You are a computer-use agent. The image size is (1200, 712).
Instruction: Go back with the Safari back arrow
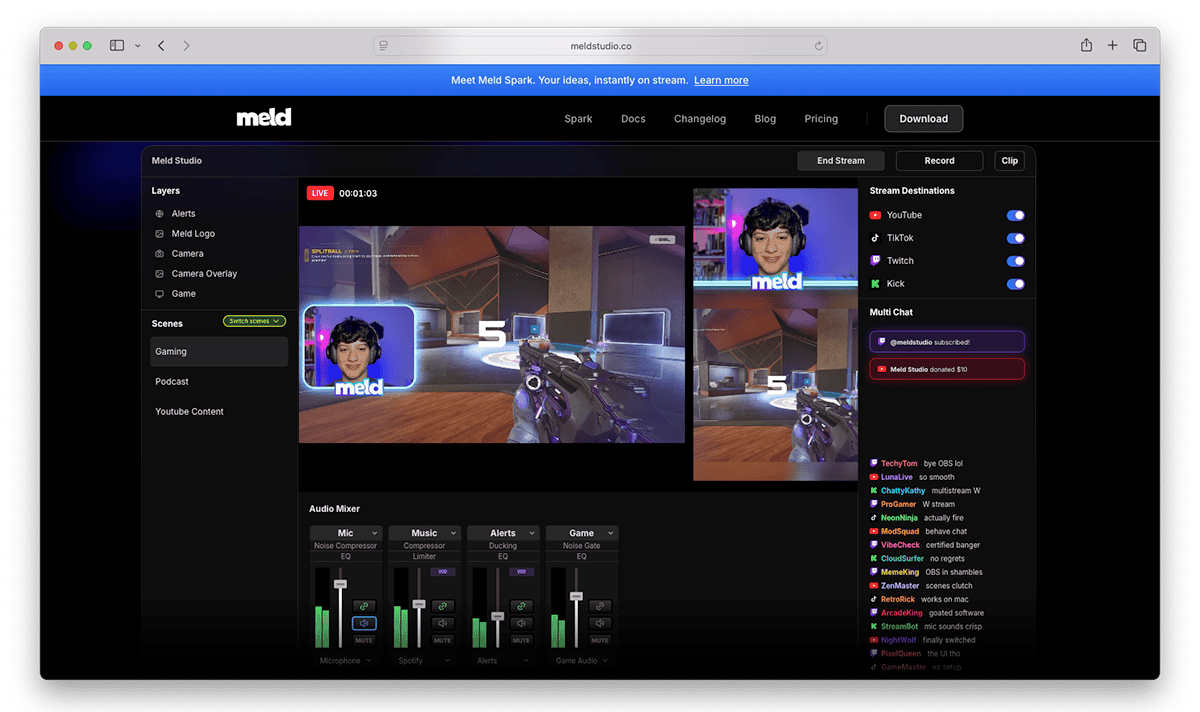[x=161, y=46]
